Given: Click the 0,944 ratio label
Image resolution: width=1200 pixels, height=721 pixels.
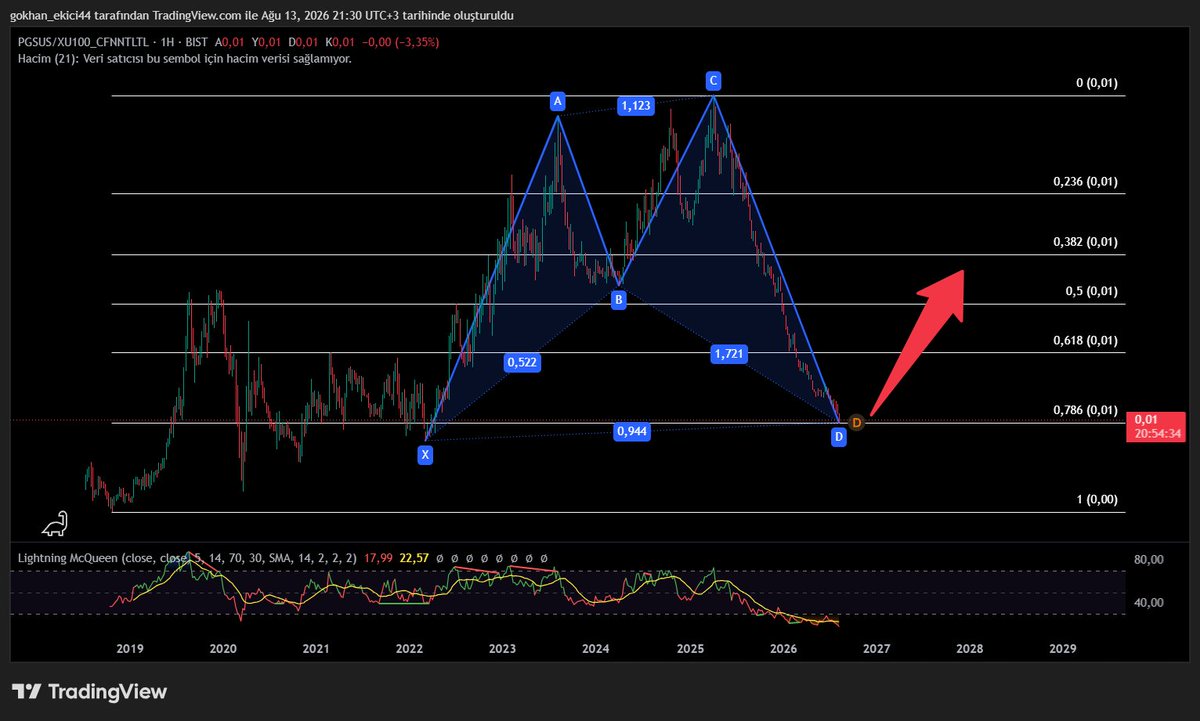Looking at the screenshot, I should click(x=631, y=431).
